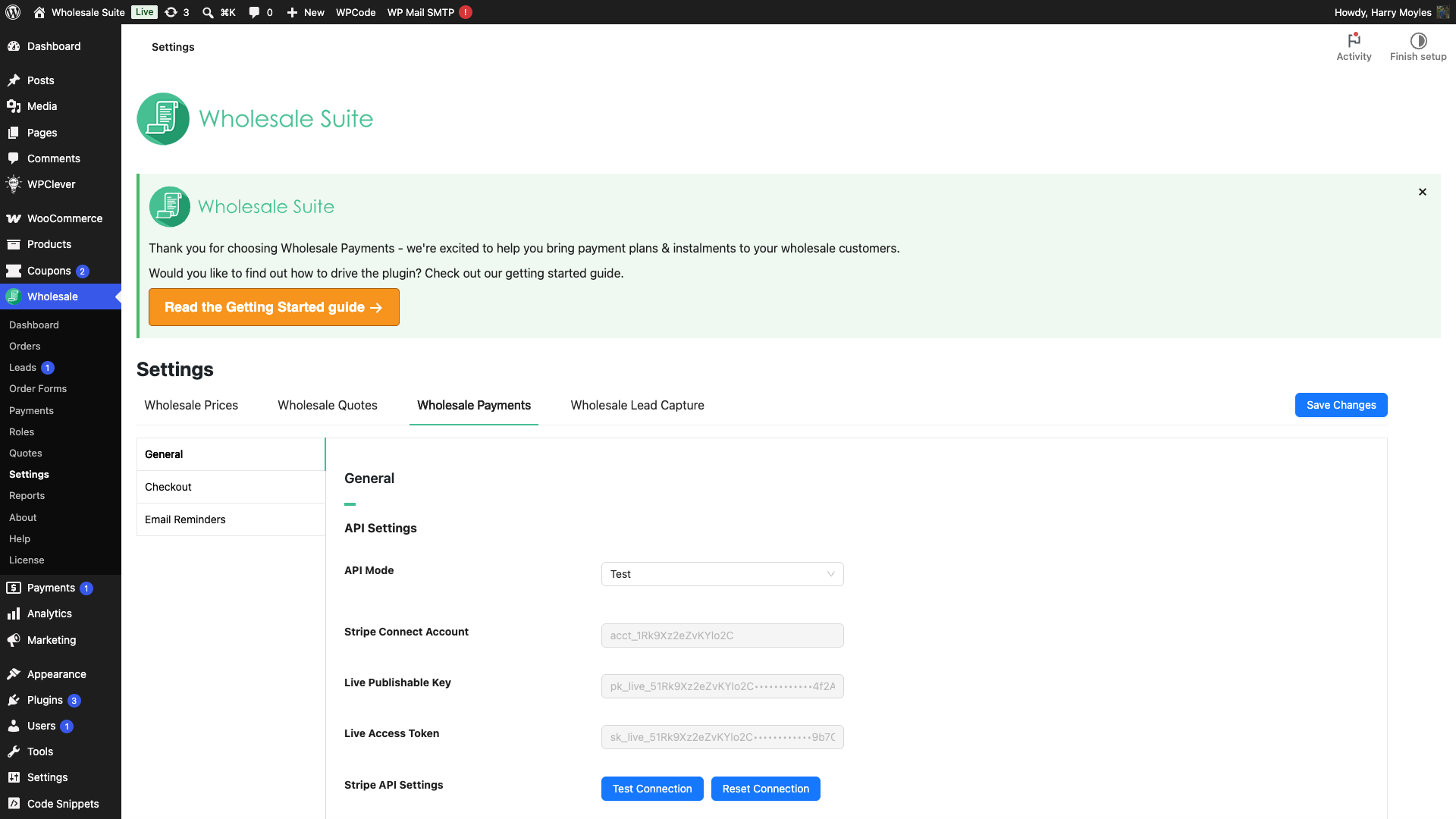Image resolution: width=1456 pixels, height=819 pixels.
Task: Click the Marketing megaphone icon
Action: [x=14, y=640]
